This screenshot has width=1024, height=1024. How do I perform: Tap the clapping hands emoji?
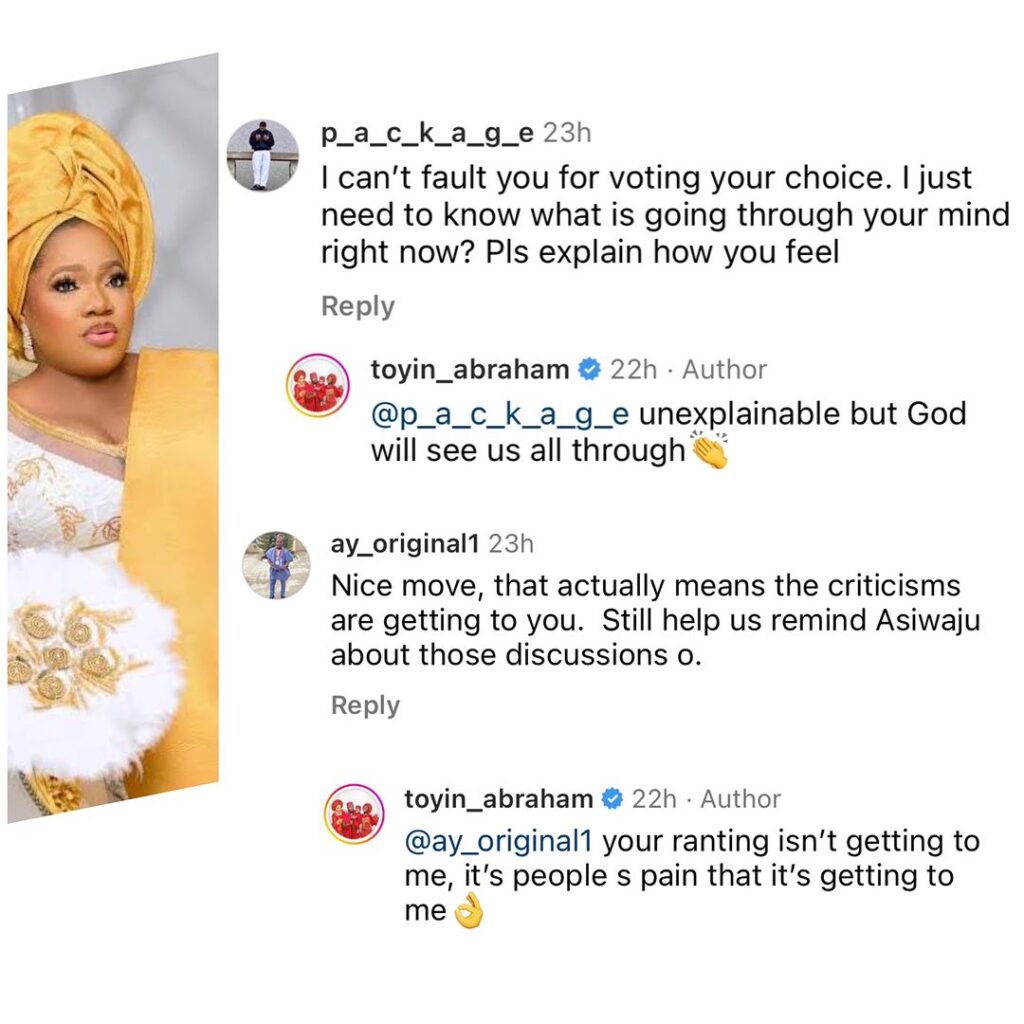point(711,452)
